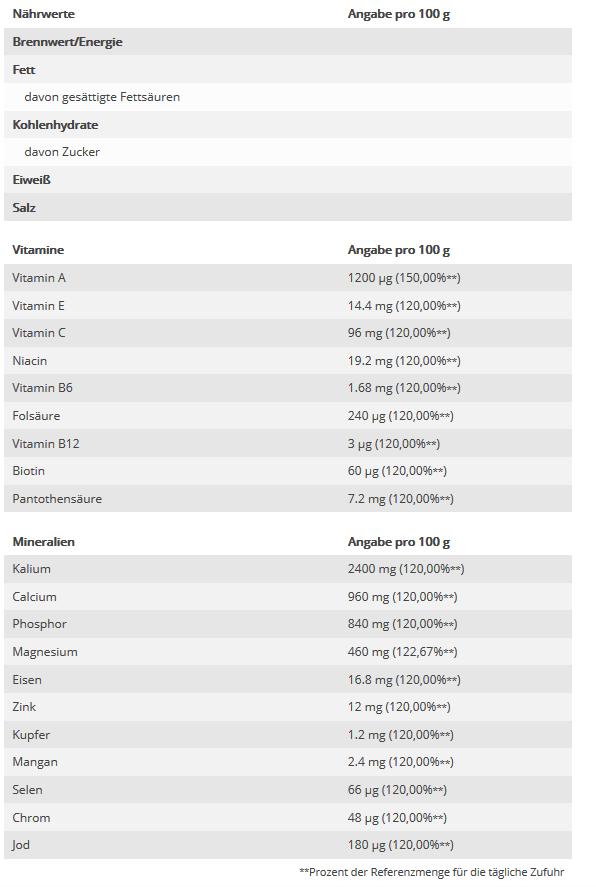Select the davon Zucker row
This screenshot has width=596, height=887.
click(x=288, y=152)
